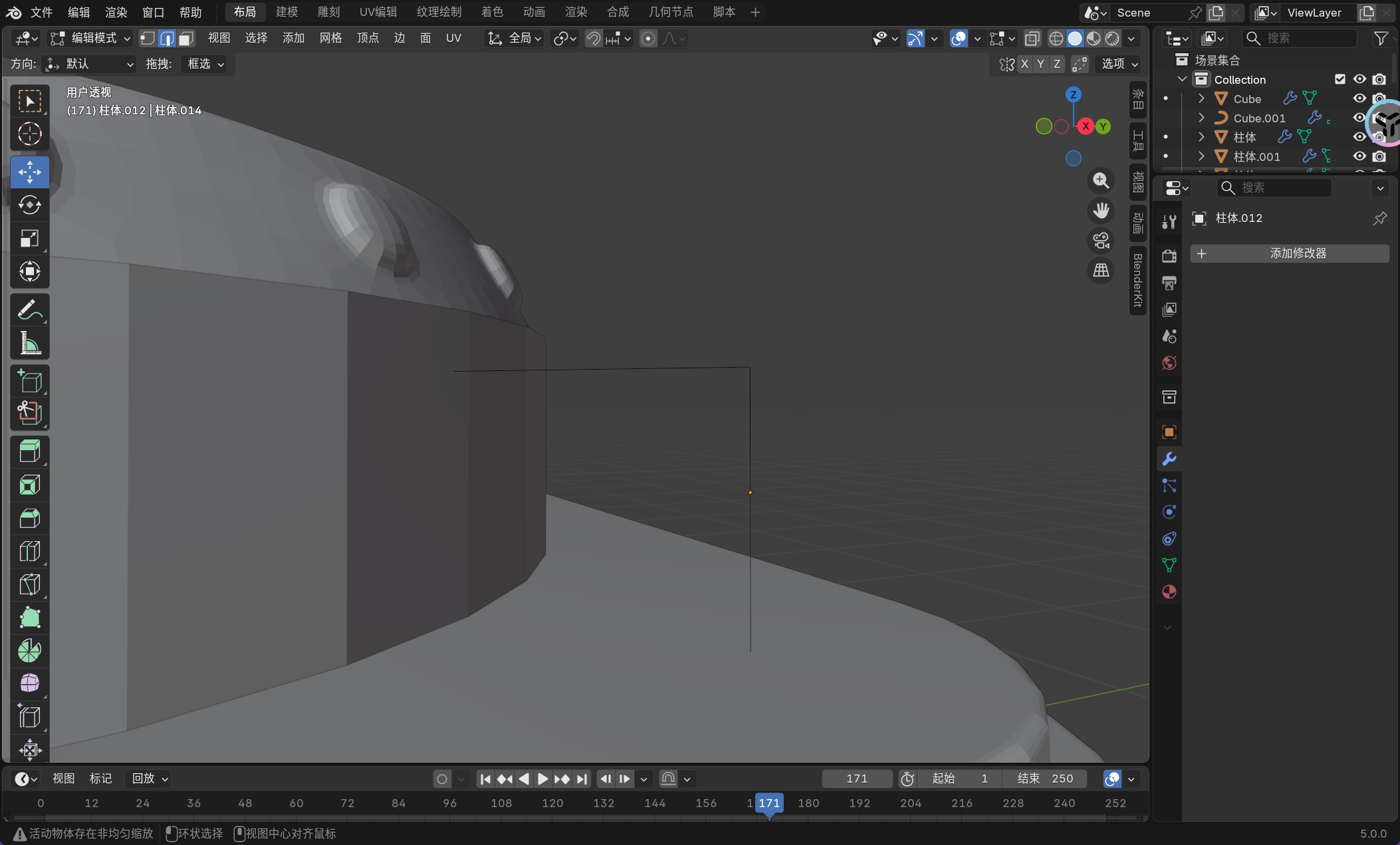Toggle X axis mirror button

click(x=1024, y=64)
